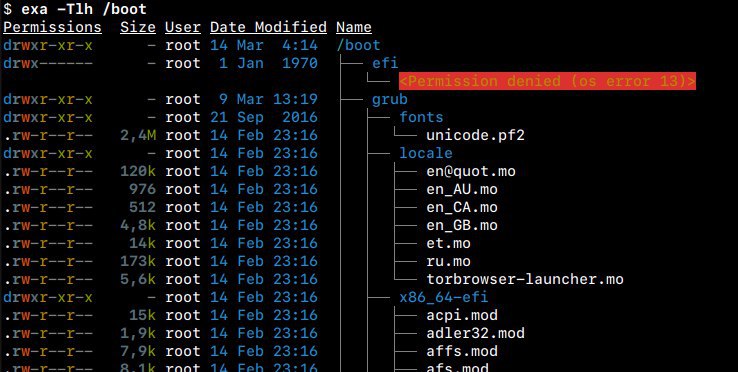Select the efi directory entry

coord(385,63)
